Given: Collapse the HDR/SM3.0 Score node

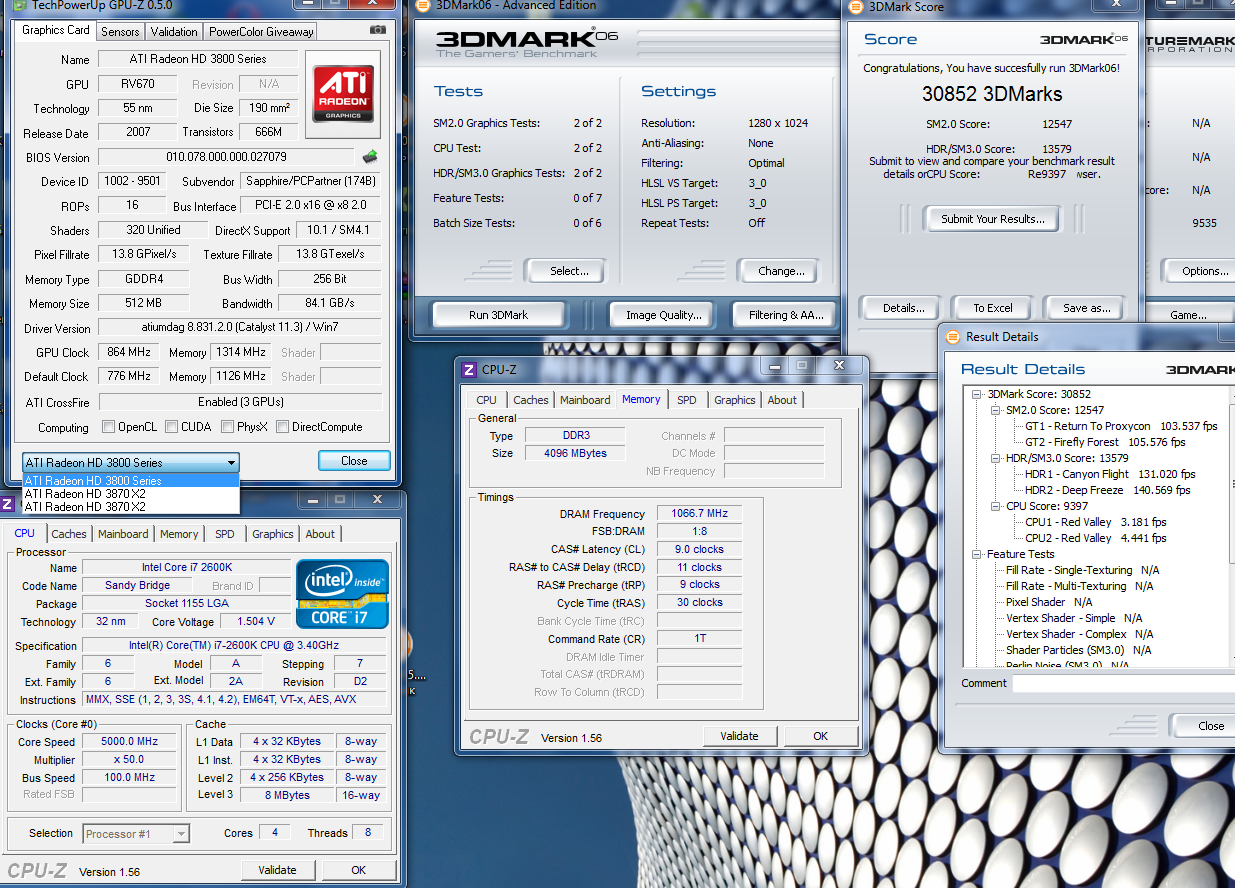Looking at the screenshot, I should 995,458.
